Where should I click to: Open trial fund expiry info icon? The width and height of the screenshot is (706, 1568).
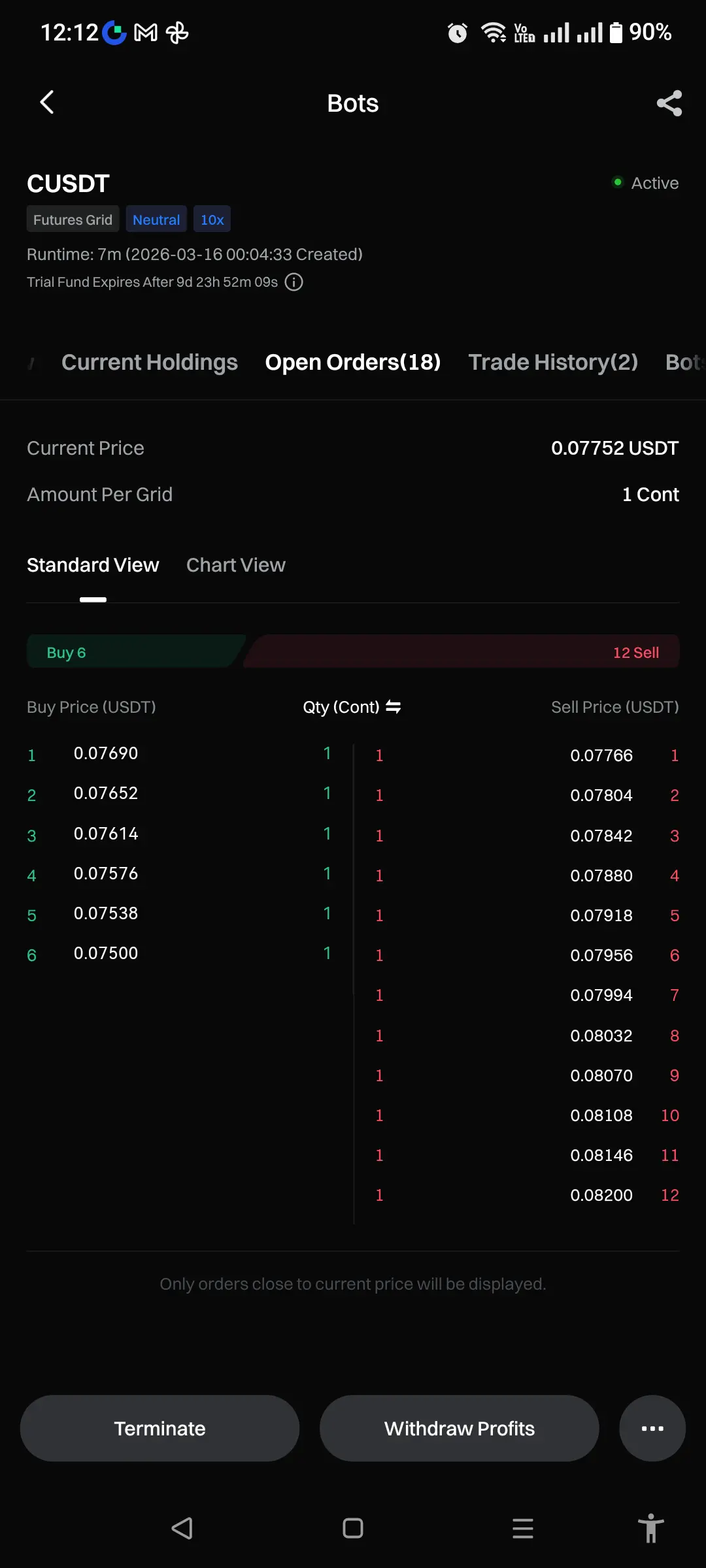click(294, 282)
